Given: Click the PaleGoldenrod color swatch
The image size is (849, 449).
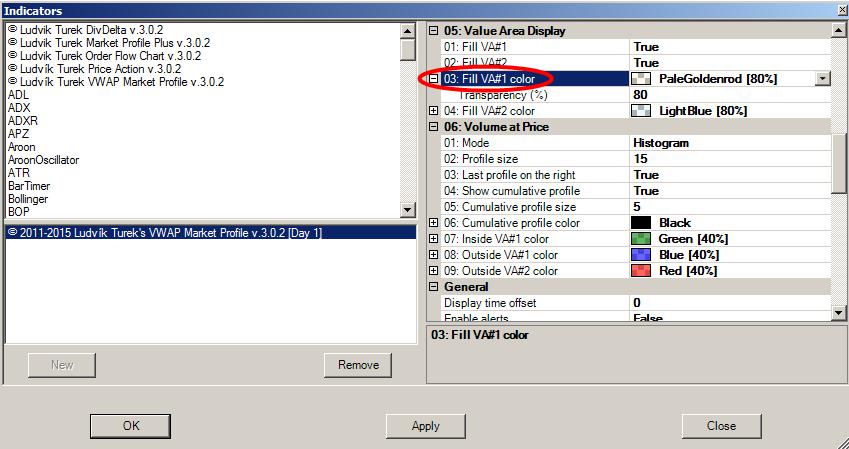Looking at the screenshot, I should click(641, 79).
